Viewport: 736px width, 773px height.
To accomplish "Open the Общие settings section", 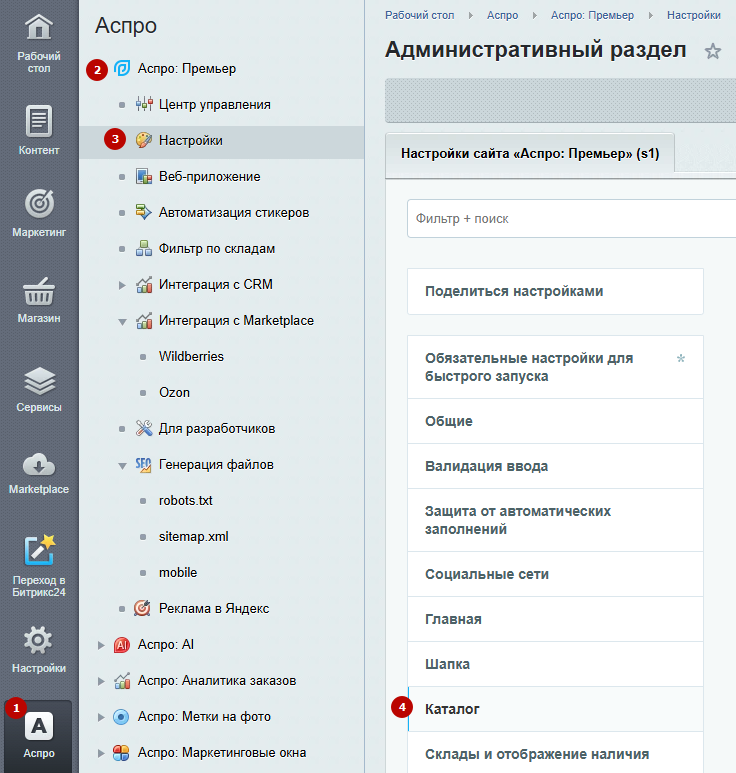I will [555, 421].
